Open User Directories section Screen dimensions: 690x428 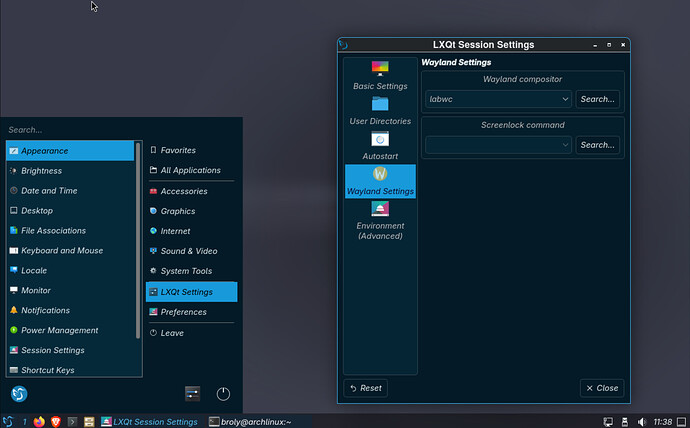point(380,111)
